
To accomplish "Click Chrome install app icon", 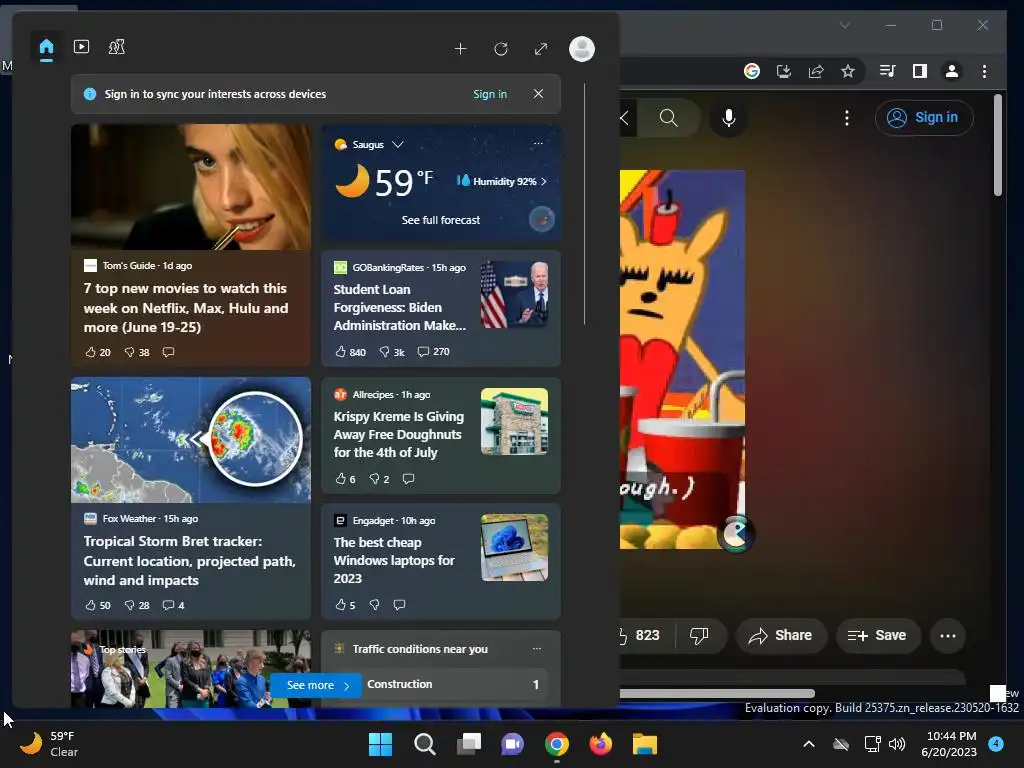I will coord(784,71).
